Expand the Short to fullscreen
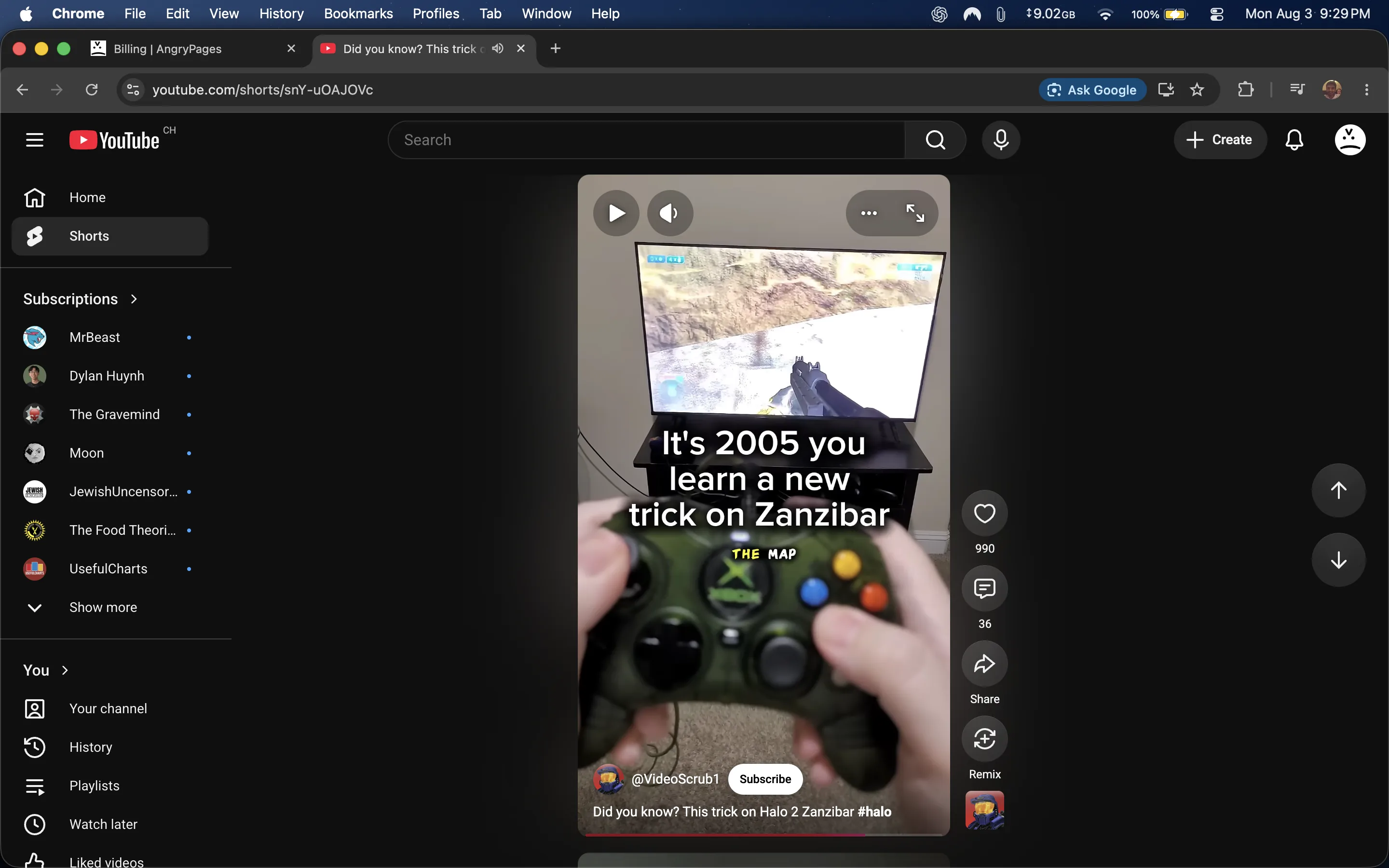 click(x=915, y=213)
